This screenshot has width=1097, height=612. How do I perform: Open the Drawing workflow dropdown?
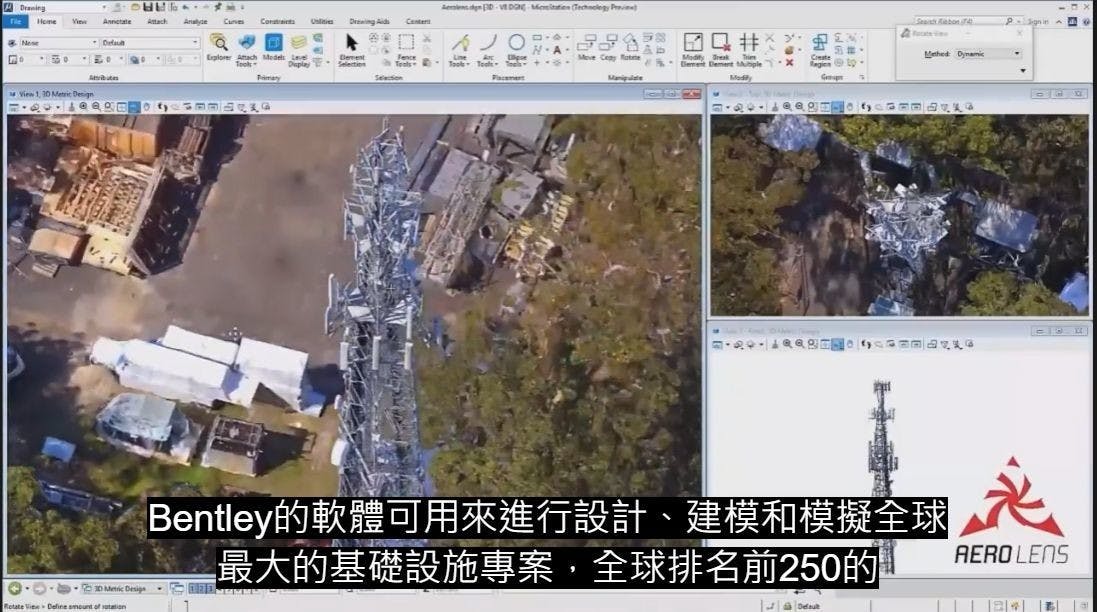pos(62,8)
